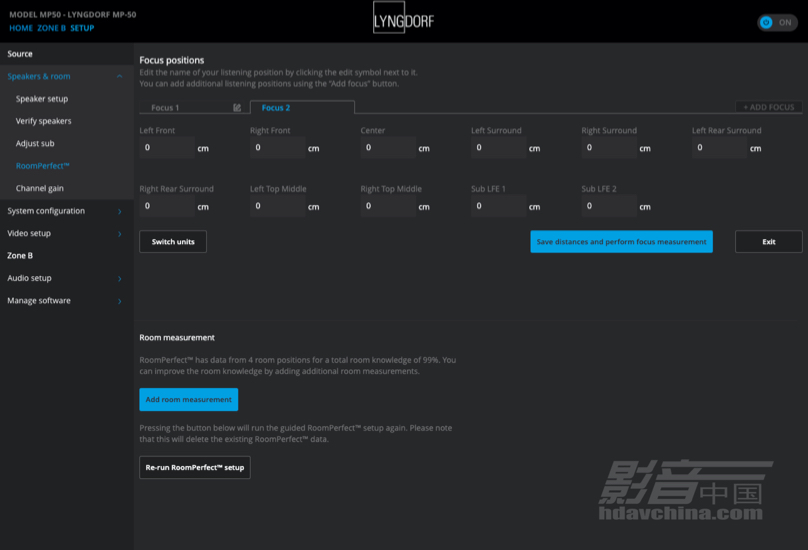Viewport: 808px width, 550px height.
Task: Toggle the ON power switch
Action: [777, 23]
